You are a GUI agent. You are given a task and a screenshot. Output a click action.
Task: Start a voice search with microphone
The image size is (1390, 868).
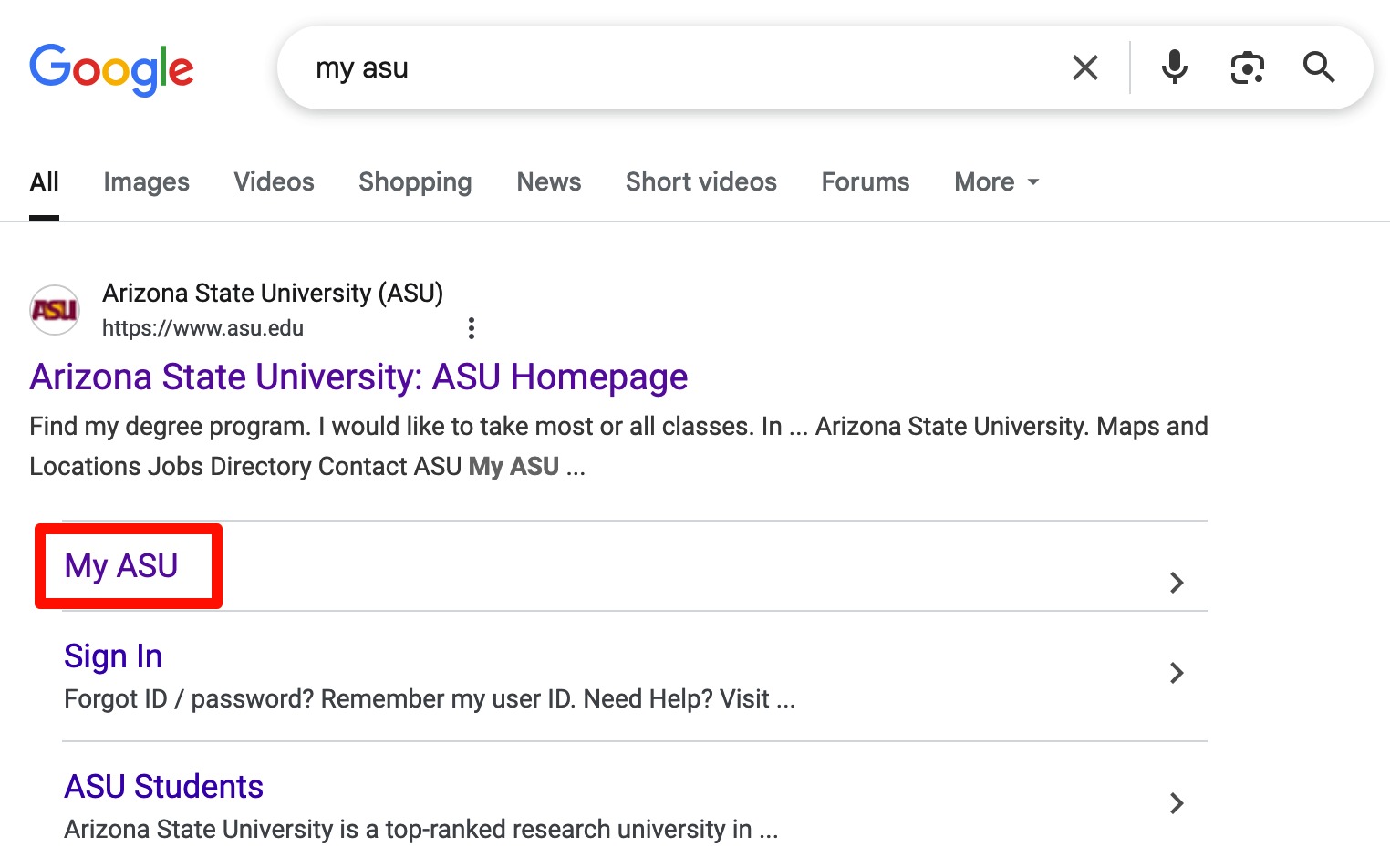(1175, 67)
